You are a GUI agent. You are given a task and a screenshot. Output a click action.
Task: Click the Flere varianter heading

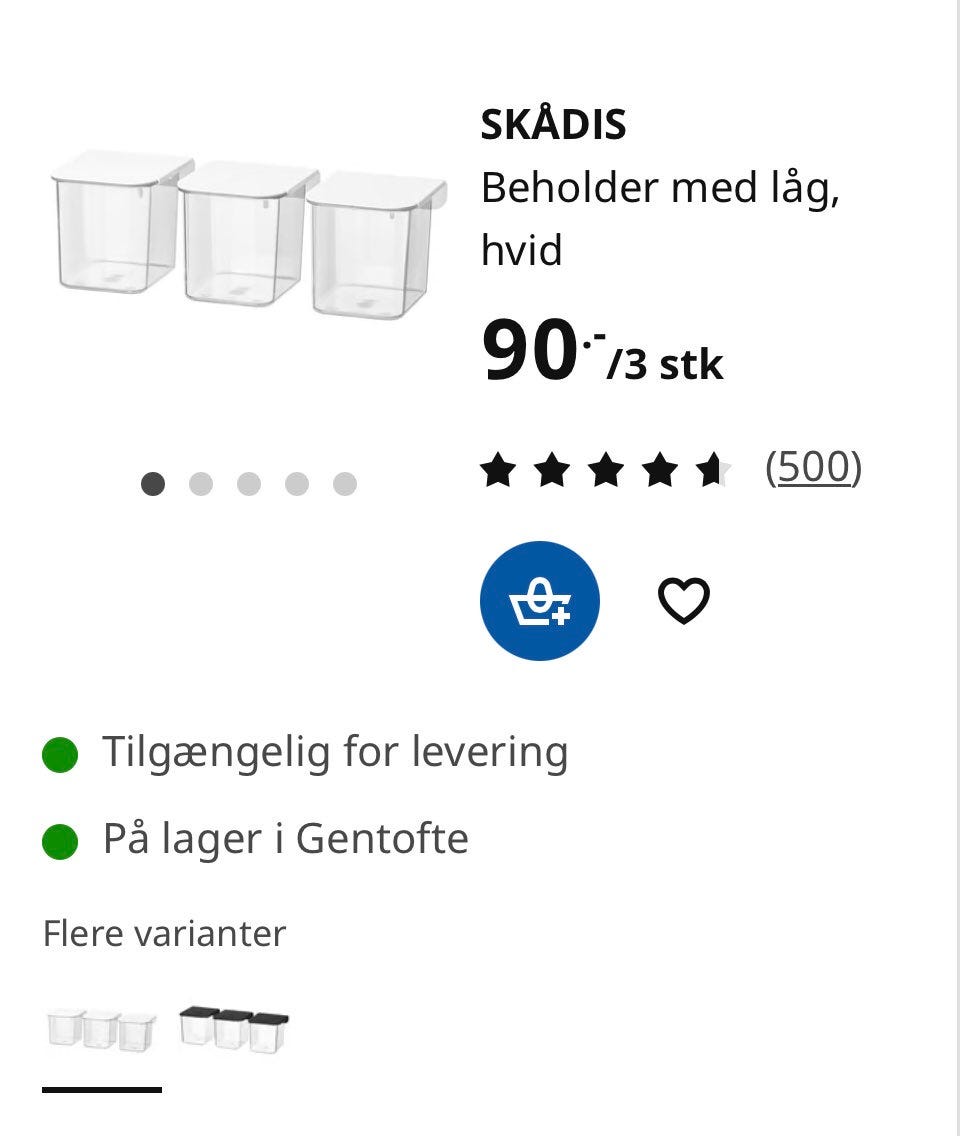point(164,934)
